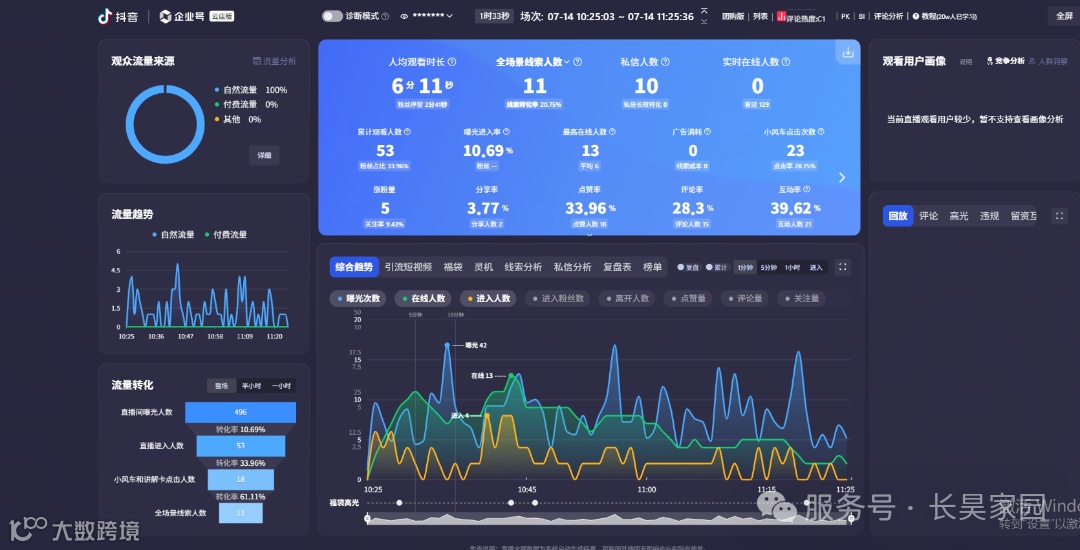Click the 直播进入人数 53 funnel bar
Screen dimensions: 1080x550
pyautogui.click(x=240, y=446)
